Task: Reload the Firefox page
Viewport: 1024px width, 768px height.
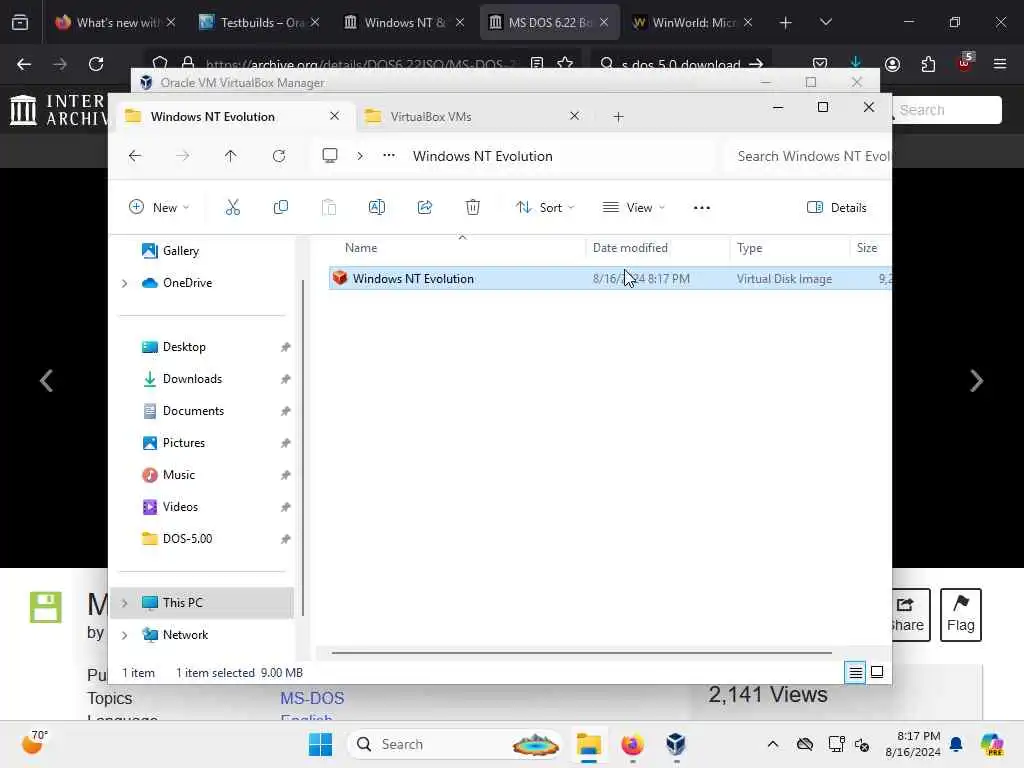Action: tap(96, 64)
